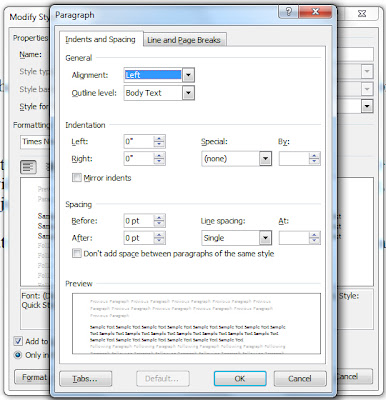This screenshot has height=400, width=386.
Task: Click the Spacing Before value field
Action: point(139,221)
